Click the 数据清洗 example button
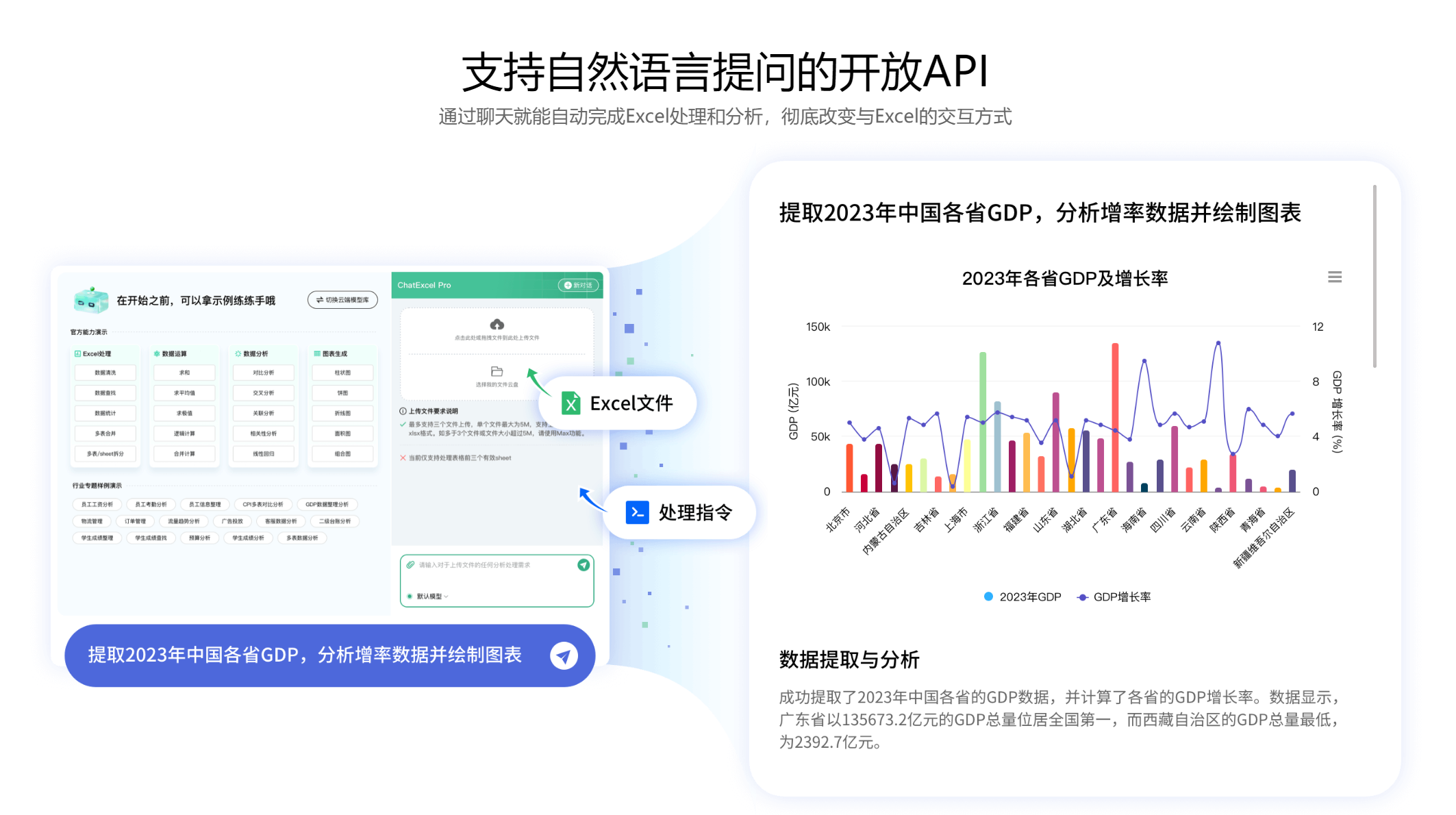1456x815 pixels. [105, 373]
